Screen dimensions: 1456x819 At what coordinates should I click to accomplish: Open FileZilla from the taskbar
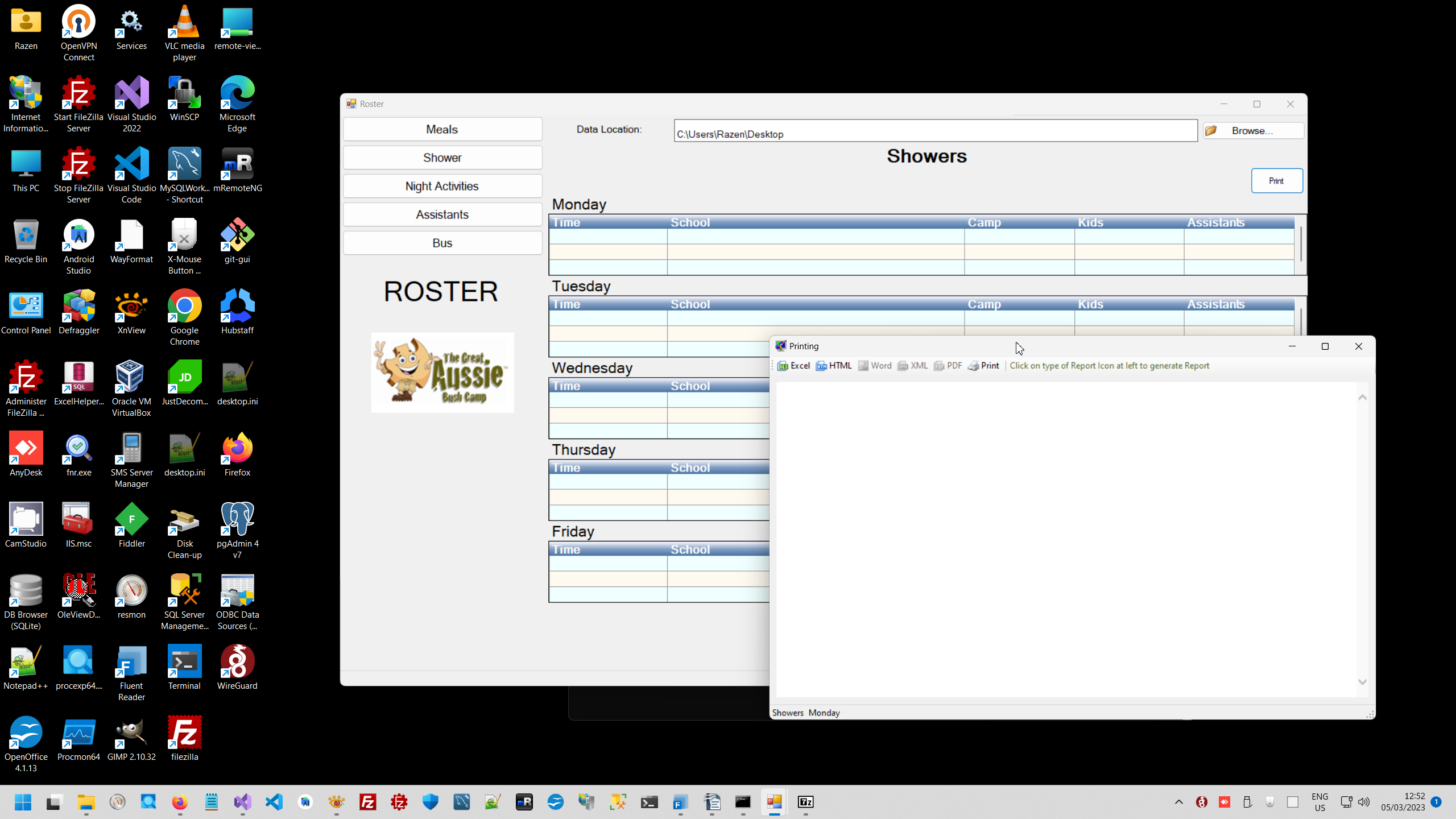pyautogui.click(x=368, y=802)
